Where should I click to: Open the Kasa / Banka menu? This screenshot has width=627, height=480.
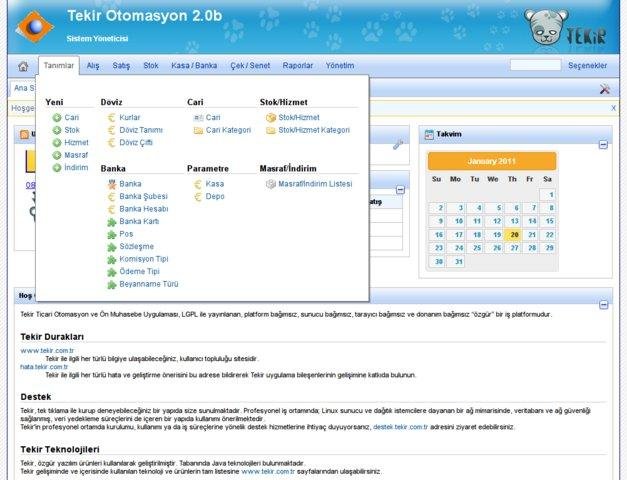coord(194,66)
